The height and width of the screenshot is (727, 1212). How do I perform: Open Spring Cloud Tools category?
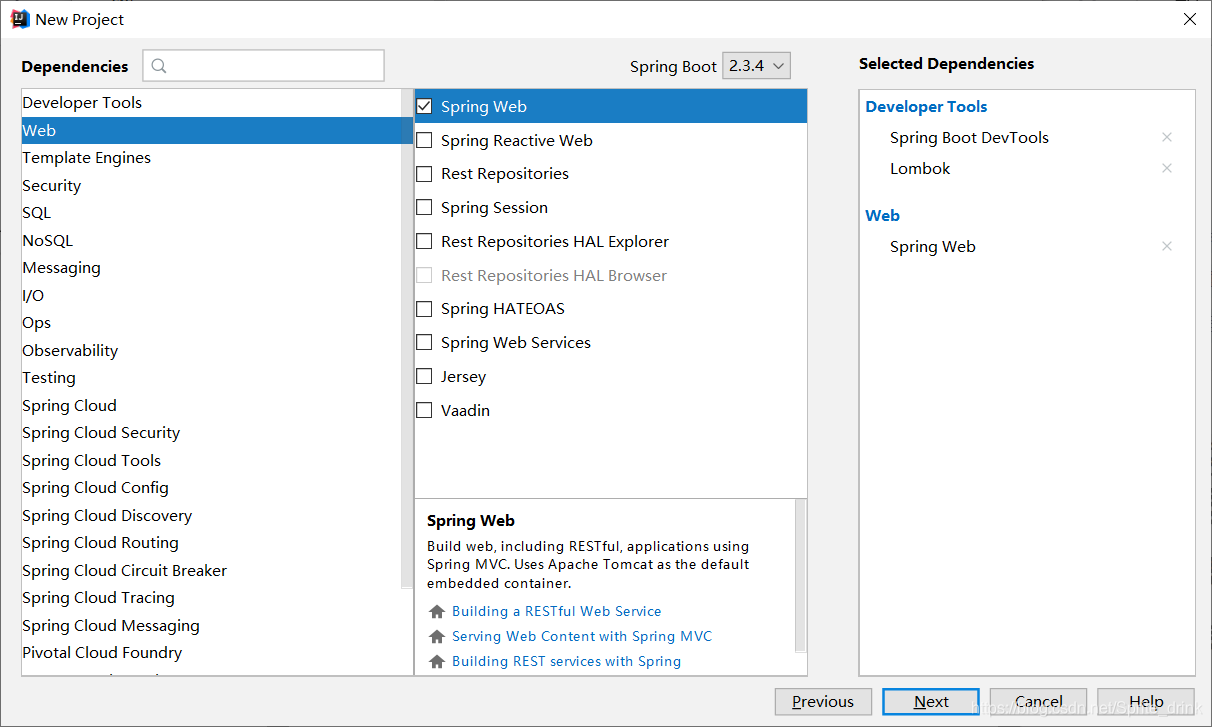point(211,461)
